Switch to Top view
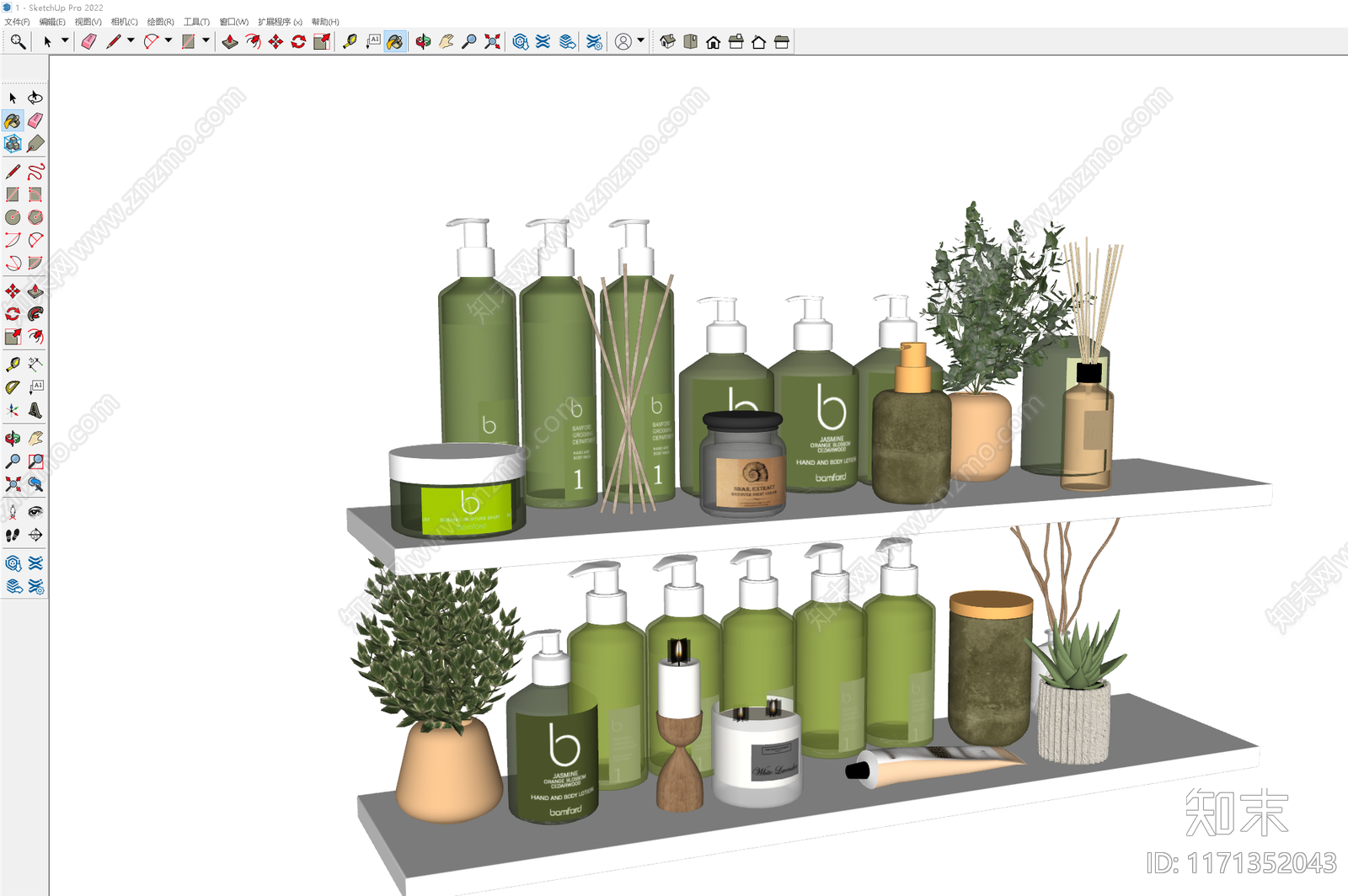The image size is (1348, 896). click(x=691, y=41)
